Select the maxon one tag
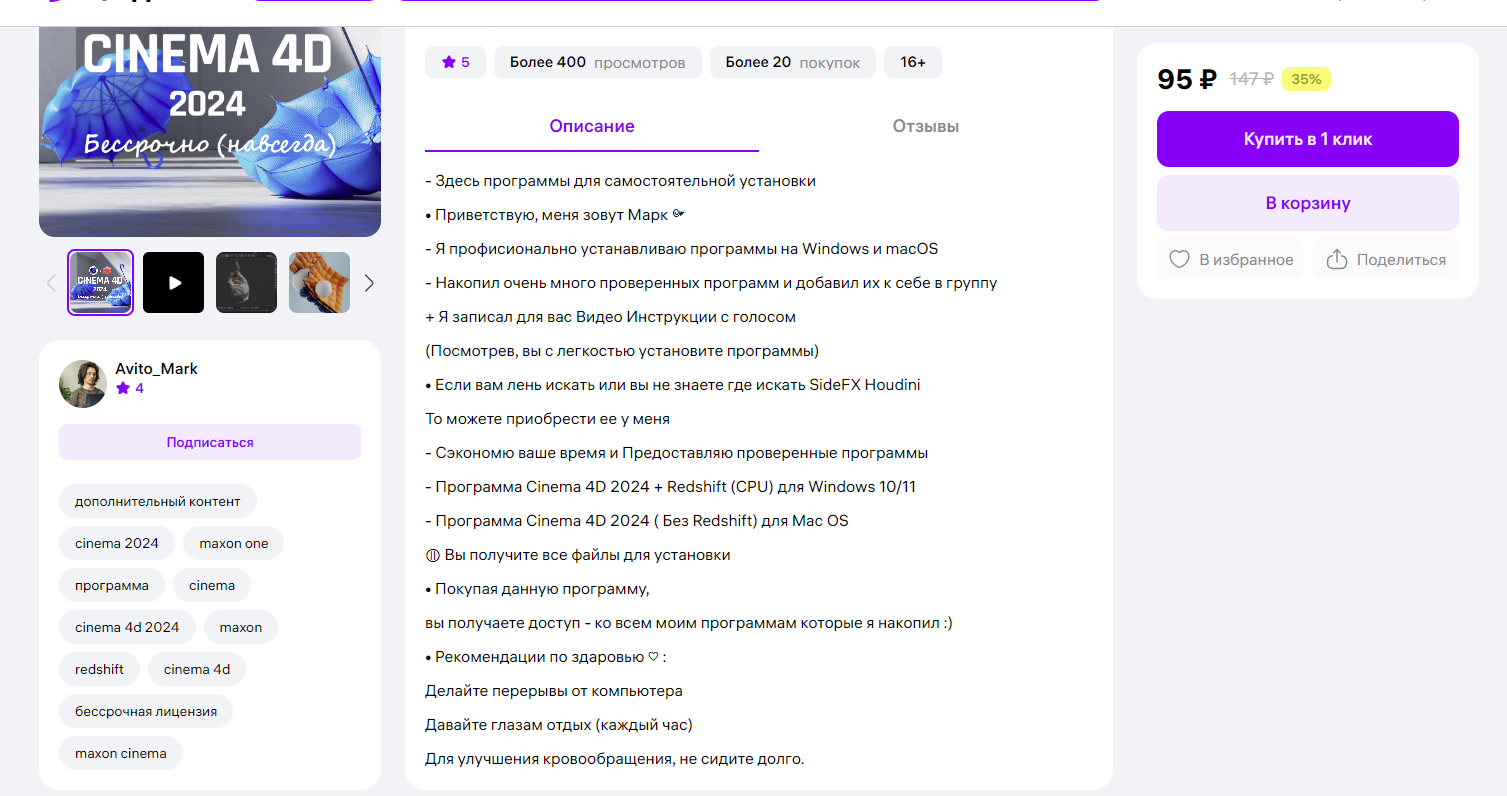This screenshot has height=796, width=1507. [234, 544]
